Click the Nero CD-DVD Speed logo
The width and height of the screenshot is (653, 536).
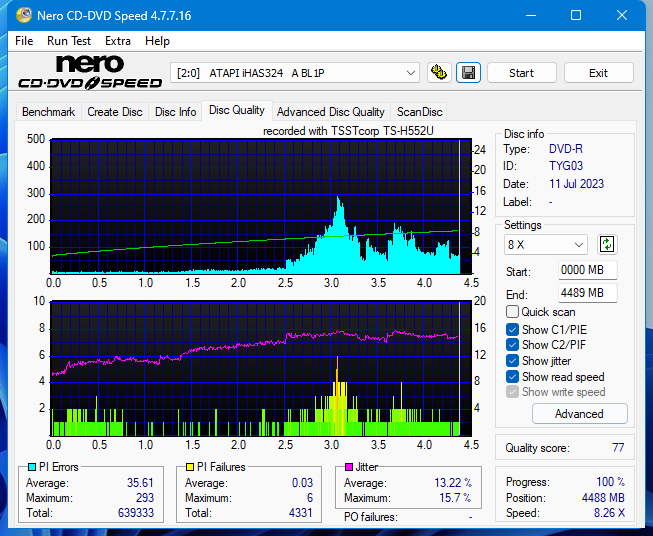coord(90,72)
